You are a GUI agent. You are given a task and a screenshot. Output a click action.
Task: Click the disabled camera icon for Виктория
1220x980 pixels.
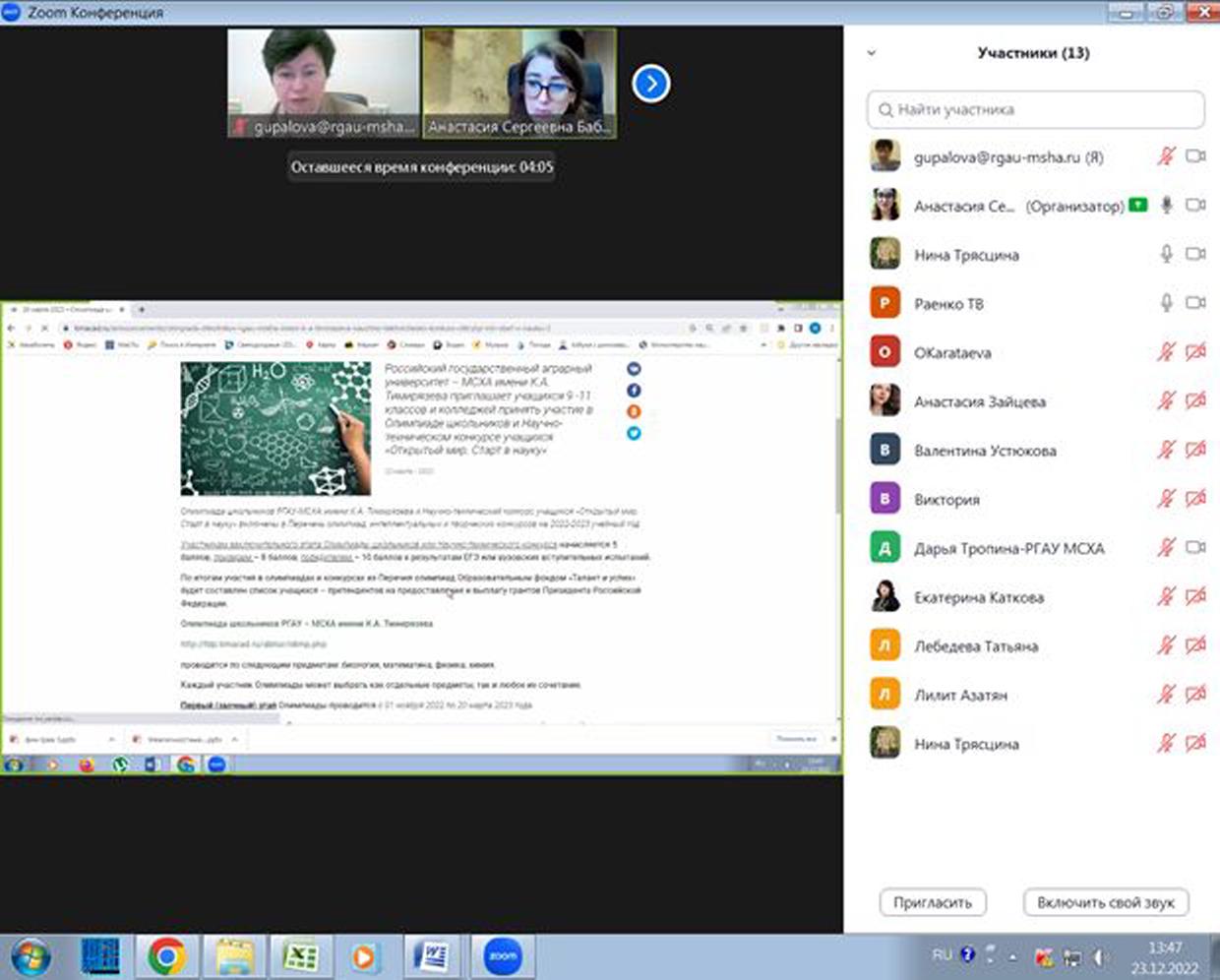pos(1195,499)
